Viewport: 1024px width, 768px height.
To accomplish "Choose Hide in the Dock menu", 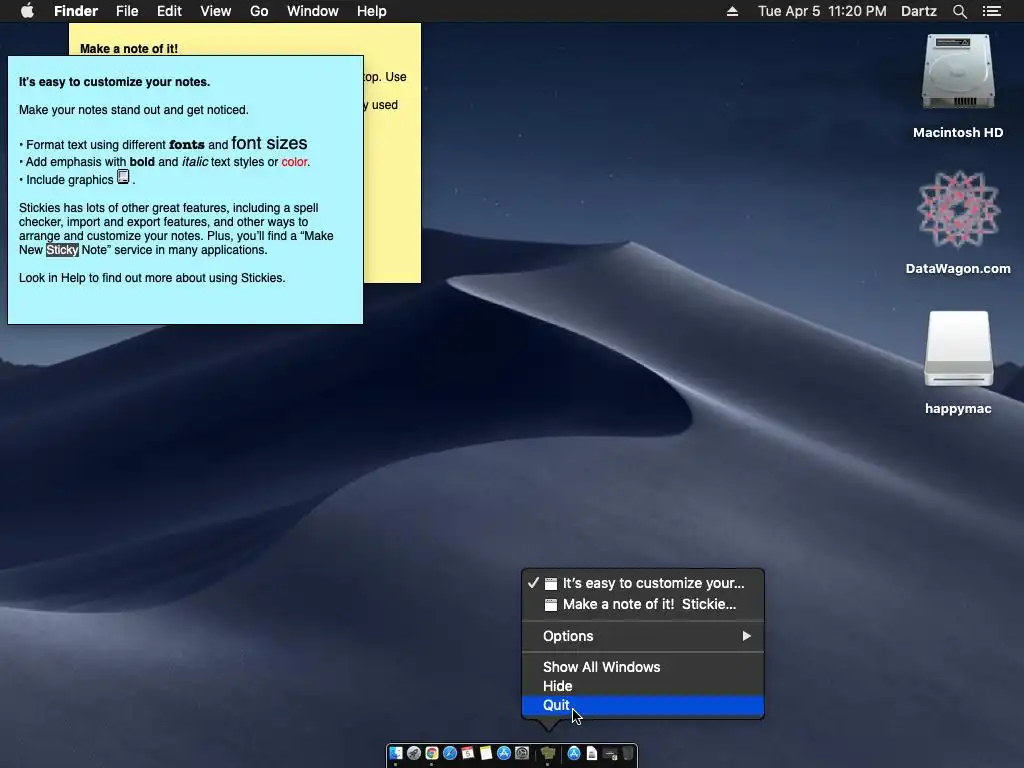I will tap(643, 686).
